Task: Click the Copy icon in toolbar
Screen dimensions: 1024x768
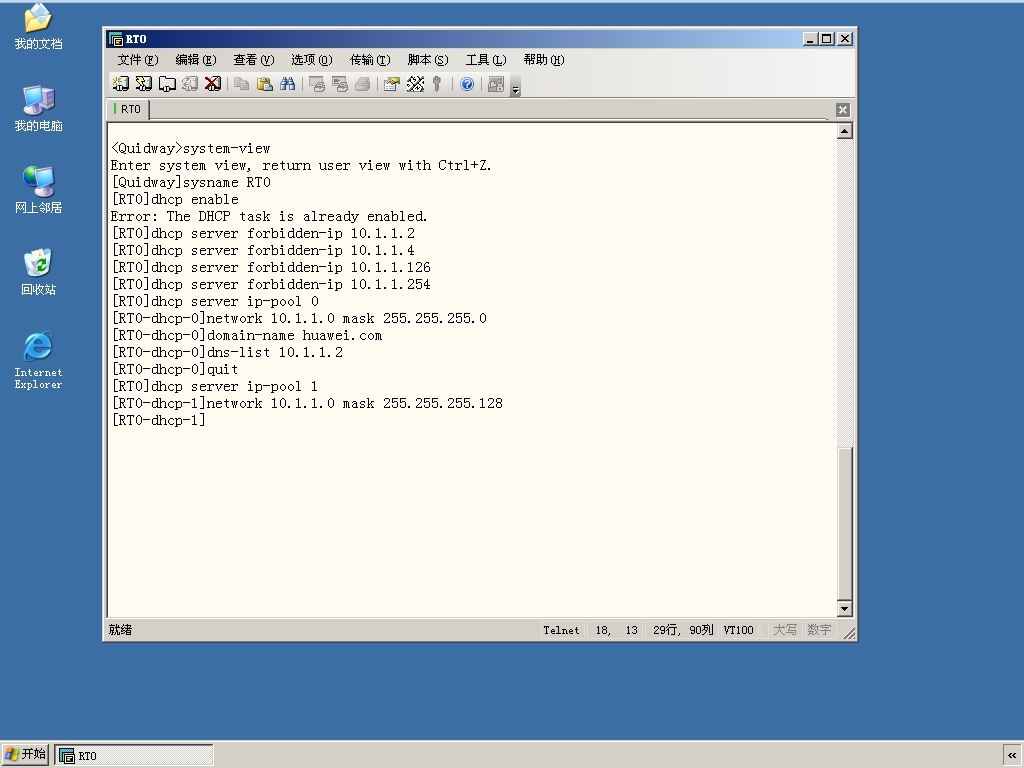Action: coord(242,84)
